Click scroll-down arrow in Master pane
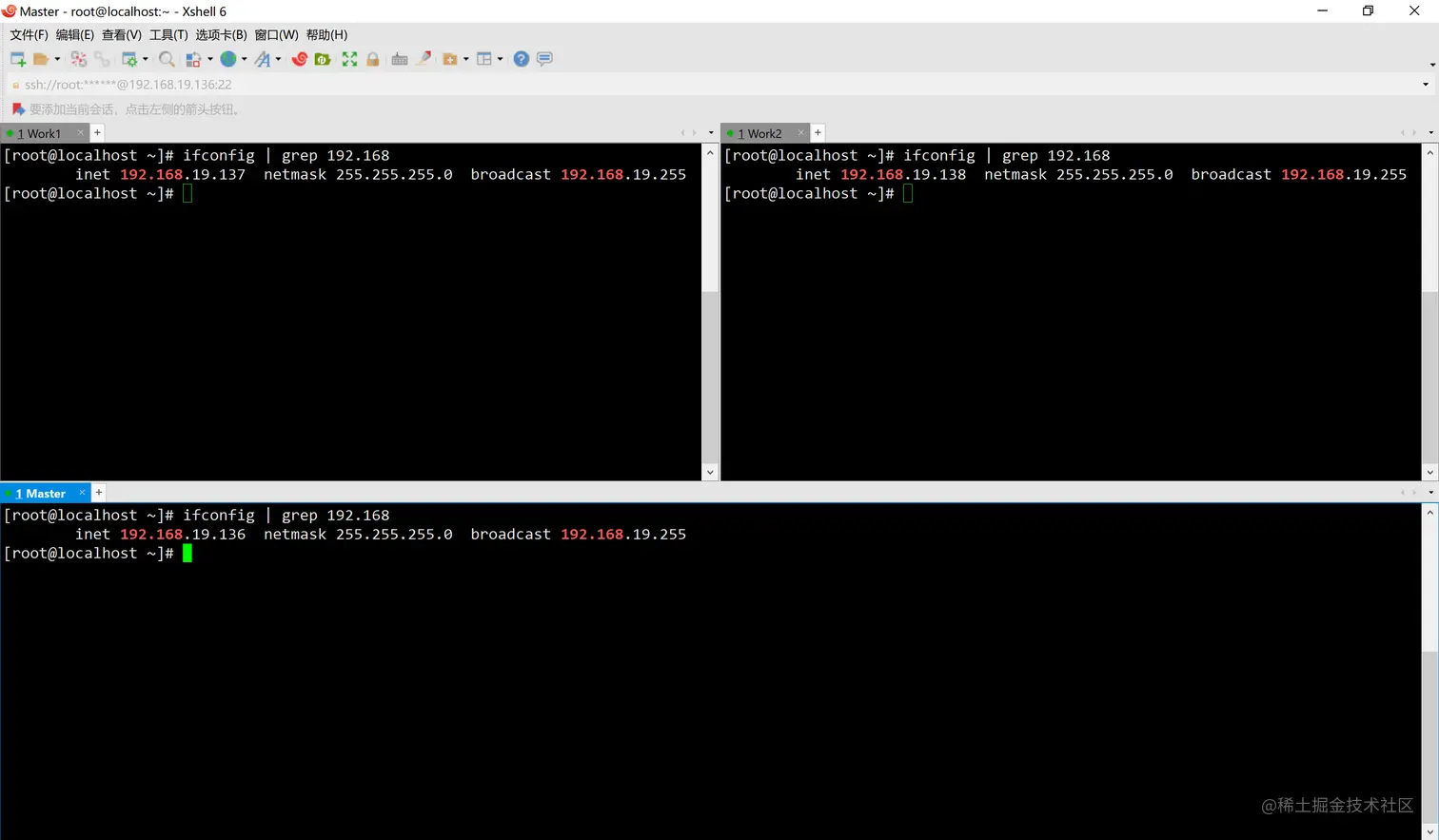The image size is (1439, 840). tap(1429, 832)
